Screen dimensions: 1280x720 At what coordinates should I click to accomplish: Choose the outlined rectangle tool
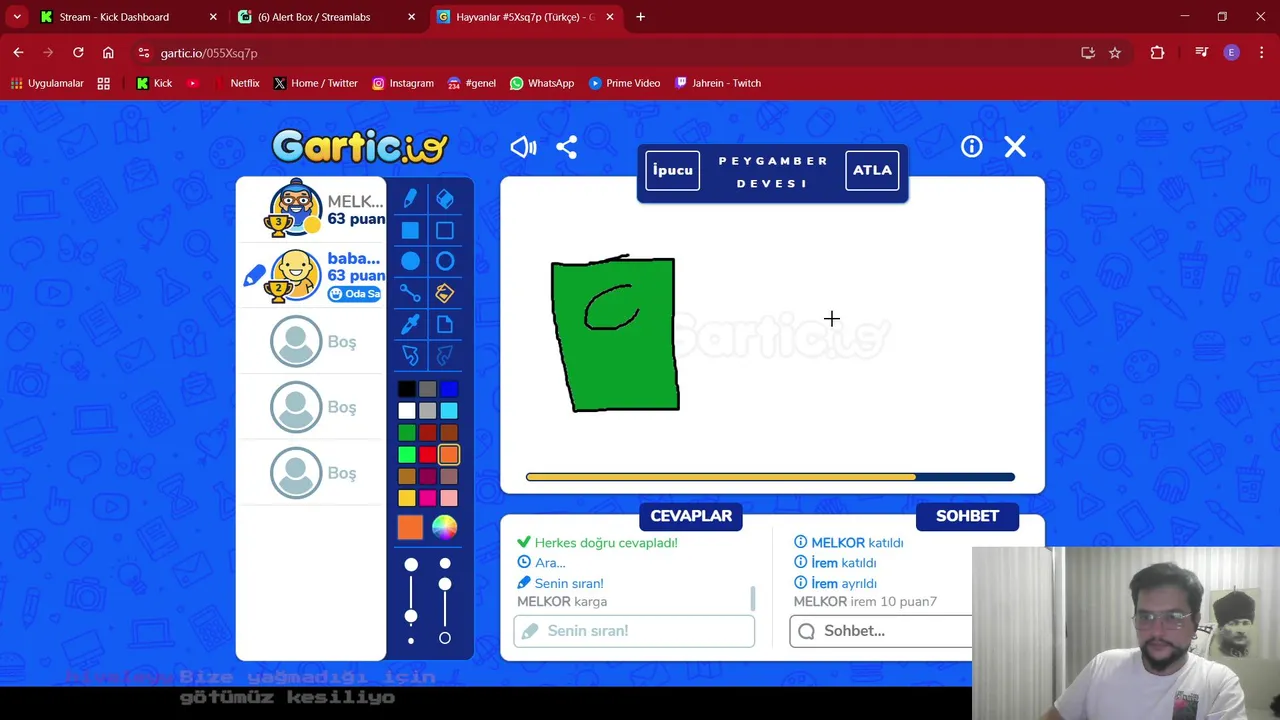click(445, 231)
